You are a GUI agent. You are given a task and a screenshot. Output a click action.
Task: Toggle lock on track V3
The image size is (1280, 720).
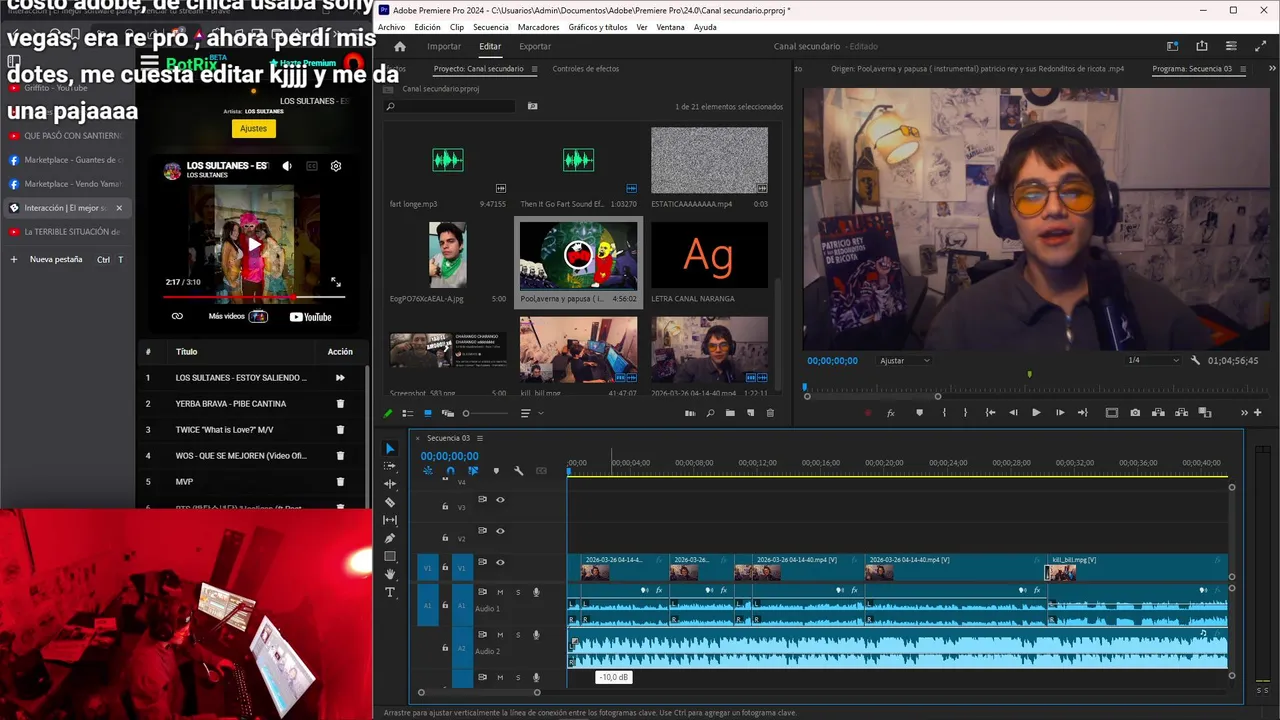pos(445,507)
